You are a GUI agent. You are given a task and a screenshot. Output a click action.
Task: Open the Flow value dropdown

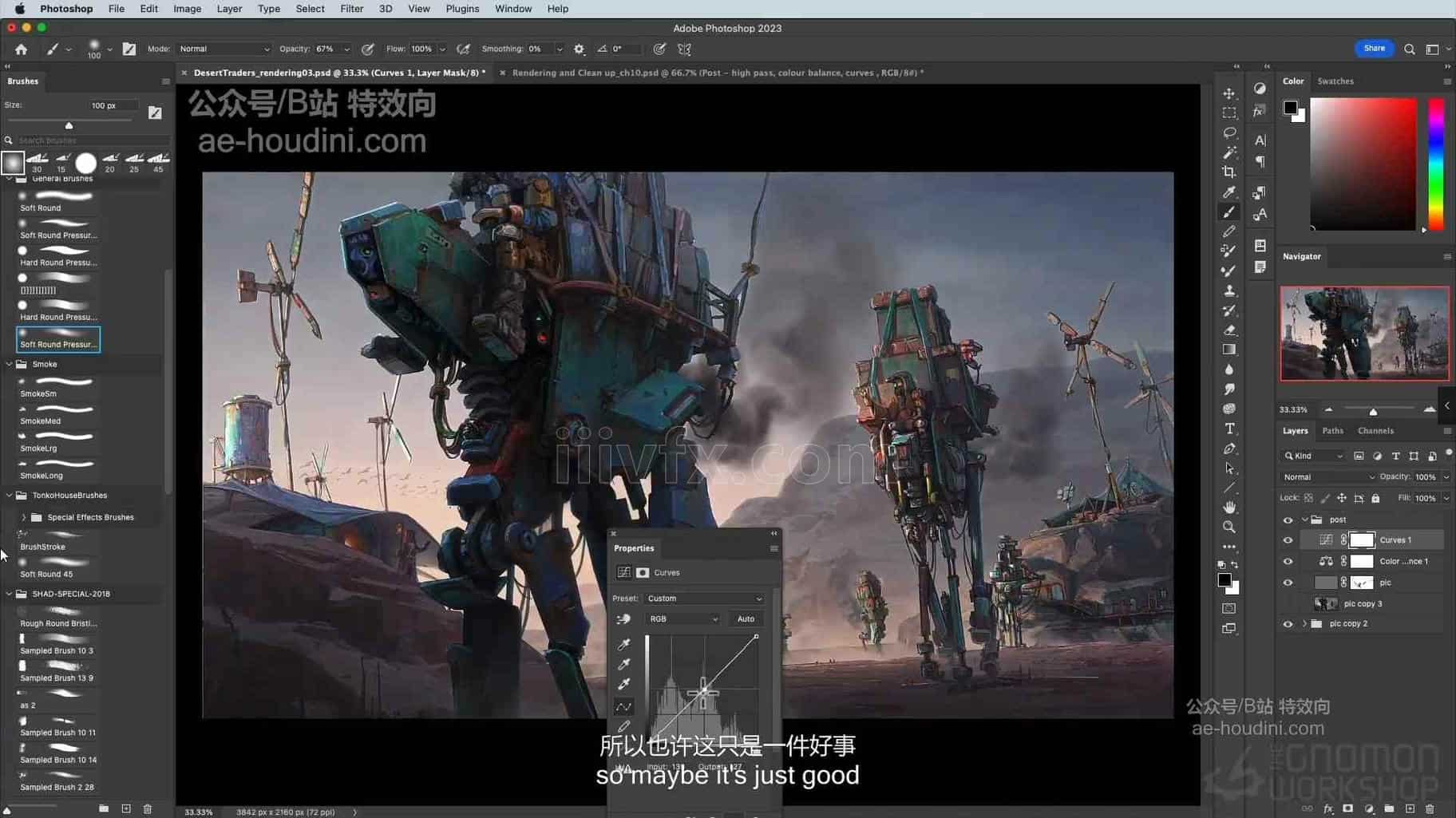pyautogui.click(x=442, y=49)
